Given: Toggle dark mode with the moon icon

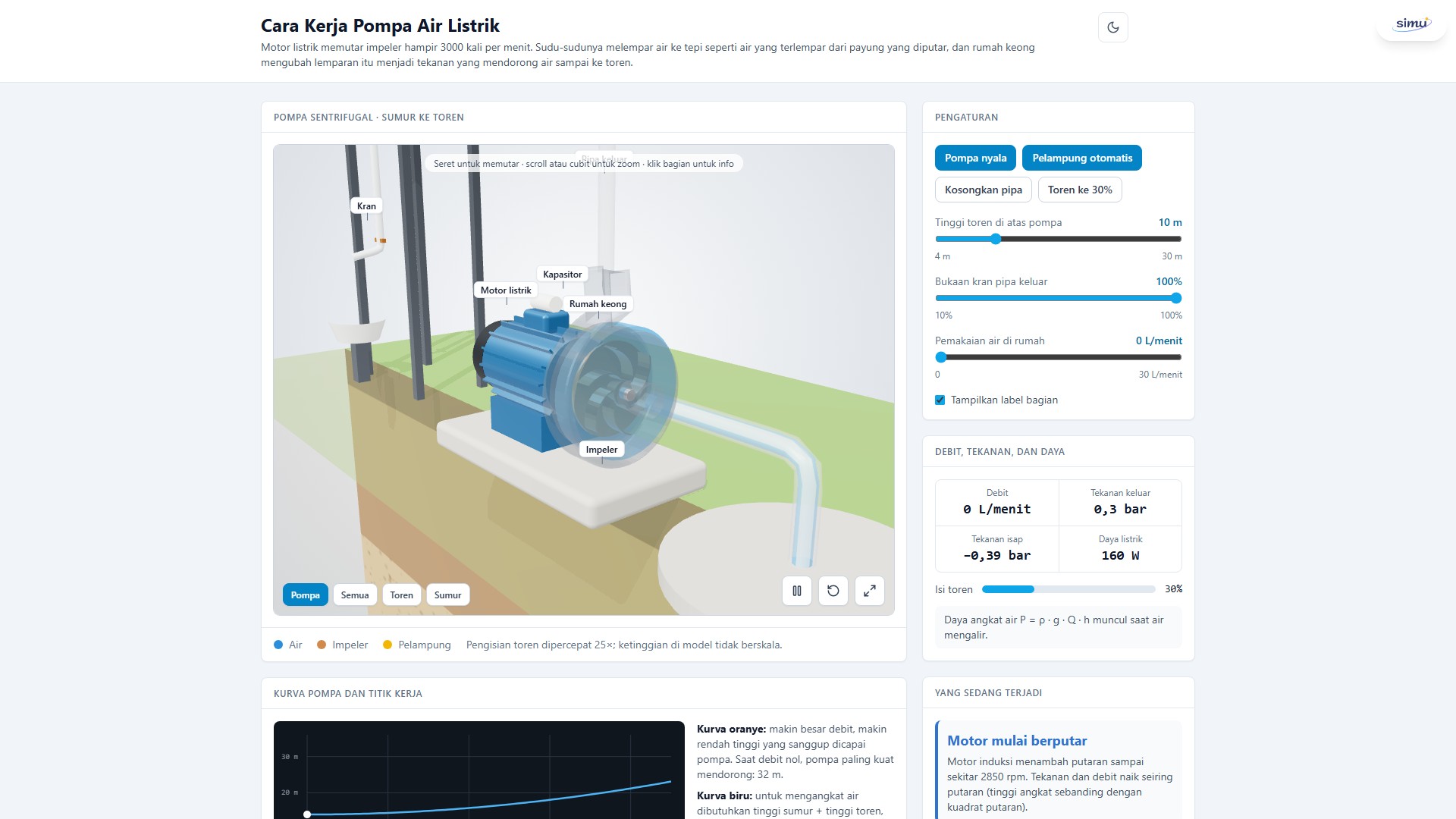Looking at the screenshot, I should point(1112,27).
